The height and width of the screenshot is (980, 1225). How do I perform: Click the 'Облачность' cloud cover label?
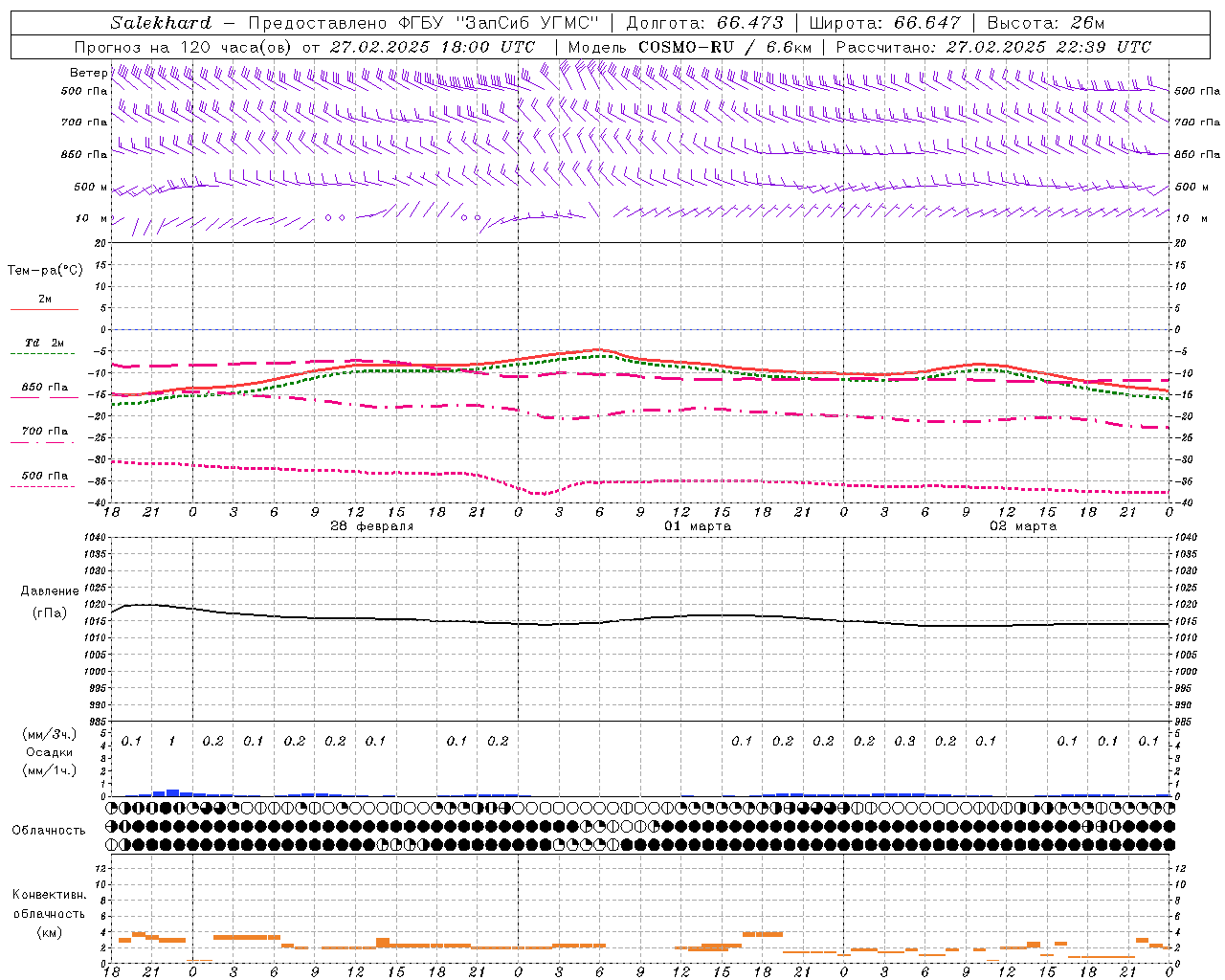click(x=49, y=830)
